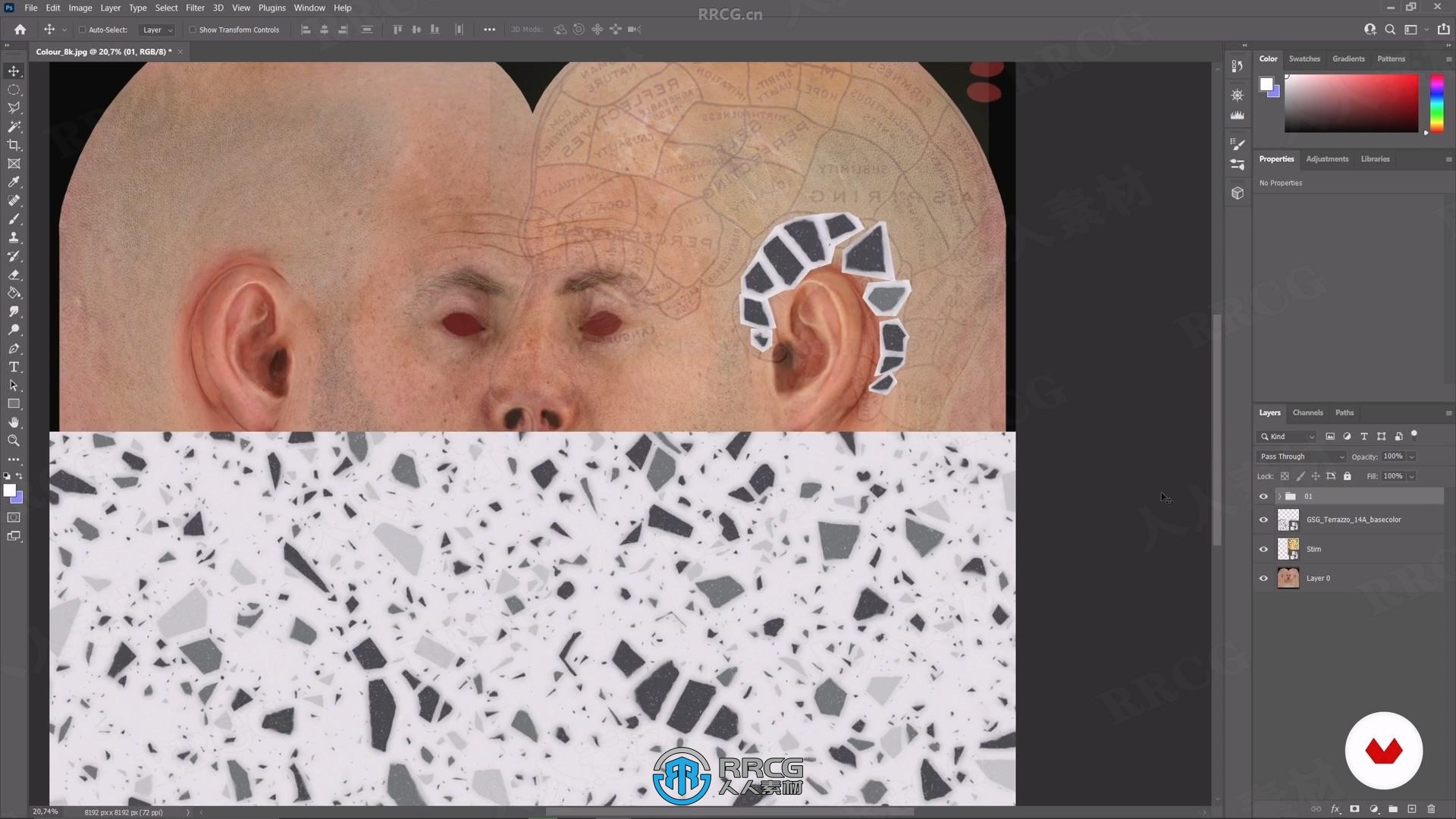The height and width of the screenshot is (819, 1456).
Task: Open the Image menu
Action: (x=80, y=8)
